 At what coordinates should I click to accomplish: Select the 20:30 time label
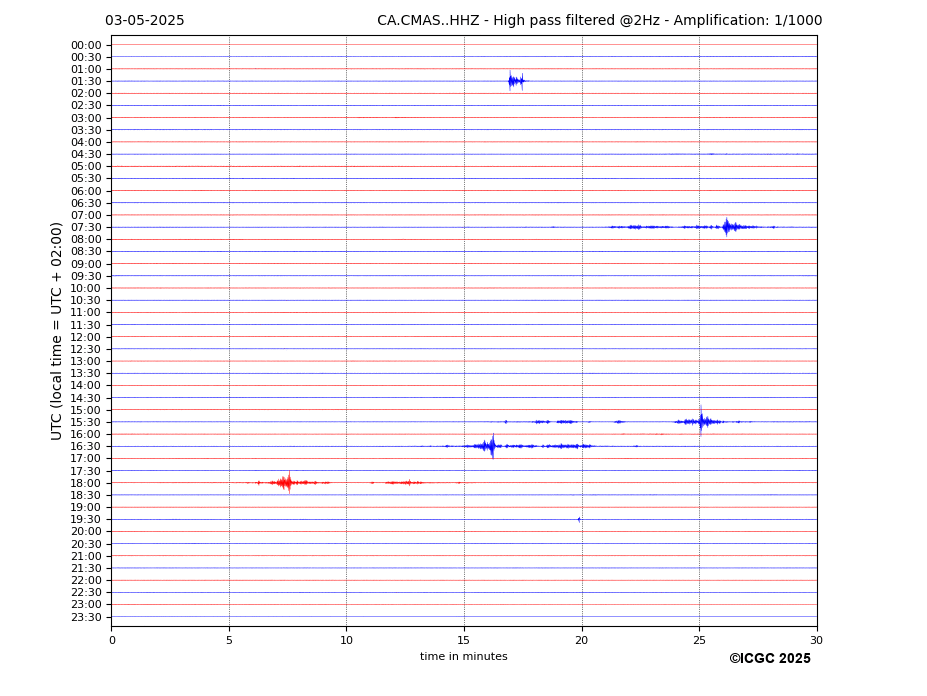86,544
